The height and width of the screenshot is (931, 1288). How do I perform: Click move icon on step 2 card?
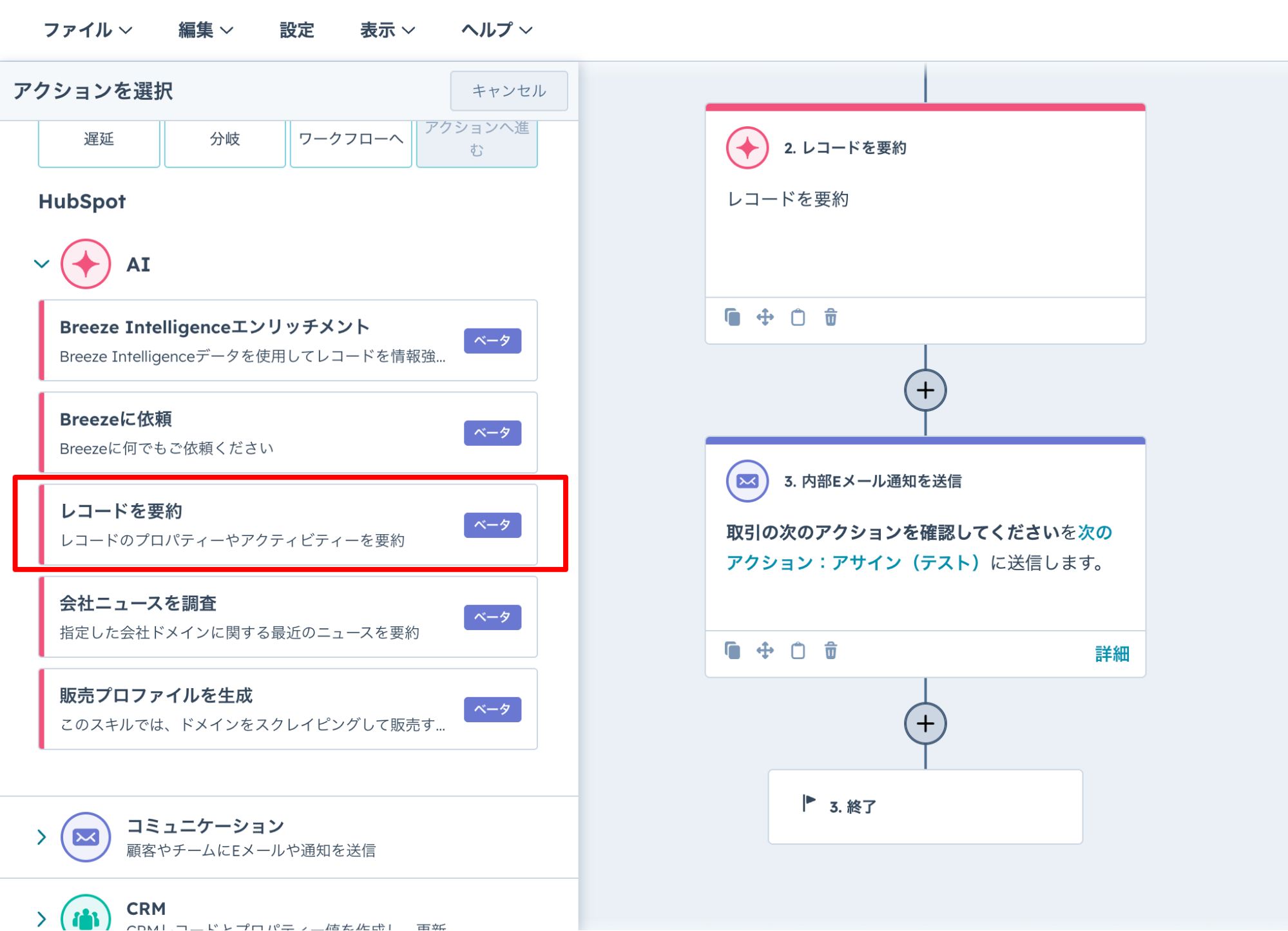pyautogui.click(x=765, y=317)
